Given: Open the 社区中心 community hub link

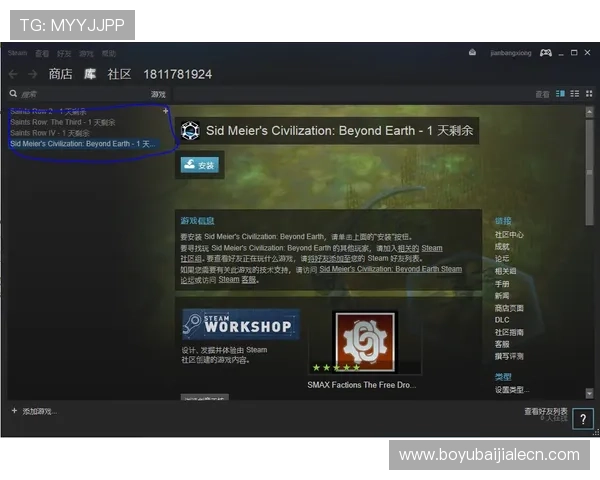Looking at the screenshot, I should tap(509, 235).
